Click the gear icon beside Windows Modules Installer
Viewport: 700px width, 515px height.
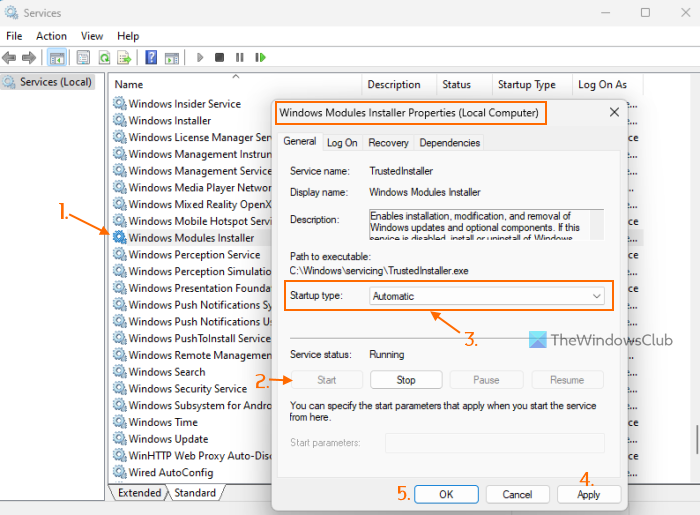click(x=120, y=237)
